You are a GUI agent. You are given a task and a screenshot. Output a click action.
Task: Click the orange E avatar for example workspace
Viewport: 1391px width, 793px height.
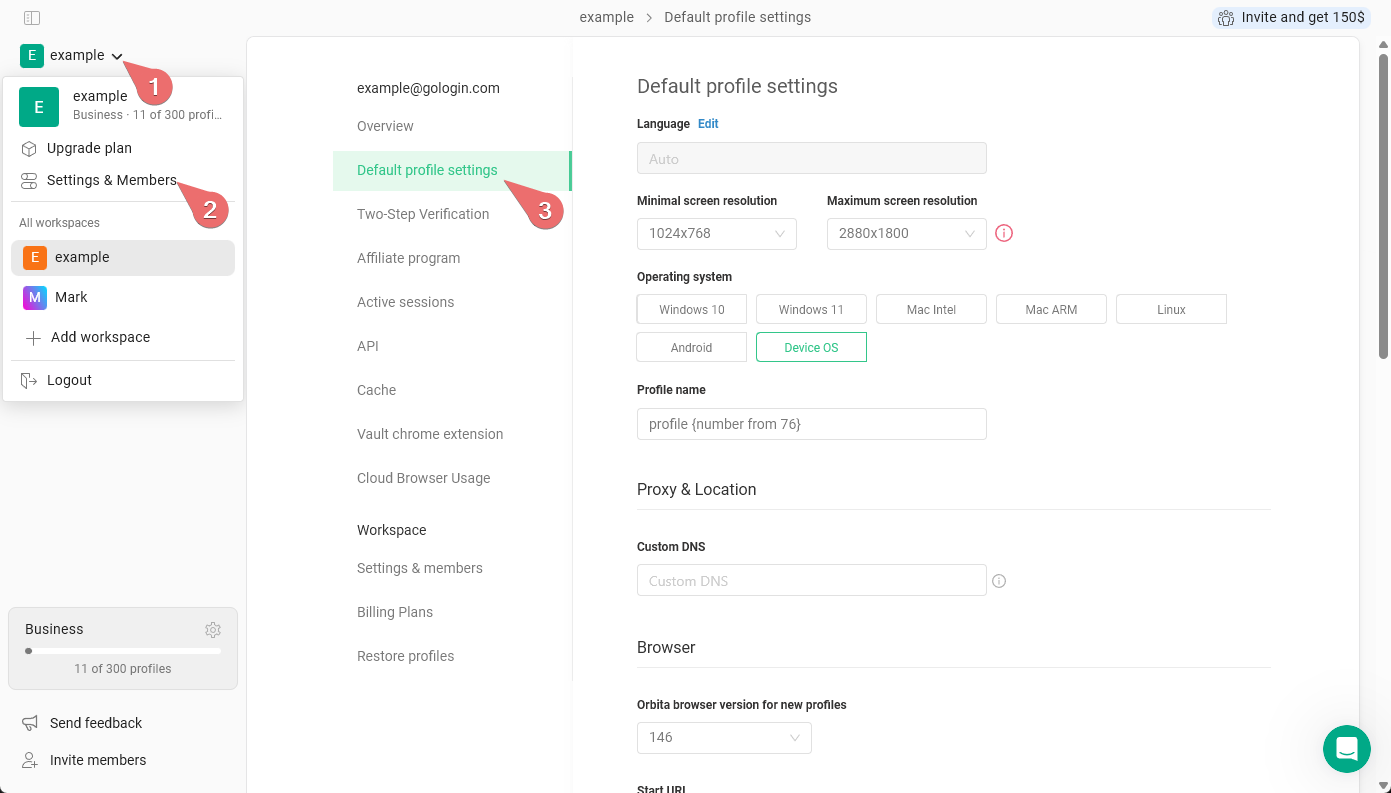pos(35,258)
